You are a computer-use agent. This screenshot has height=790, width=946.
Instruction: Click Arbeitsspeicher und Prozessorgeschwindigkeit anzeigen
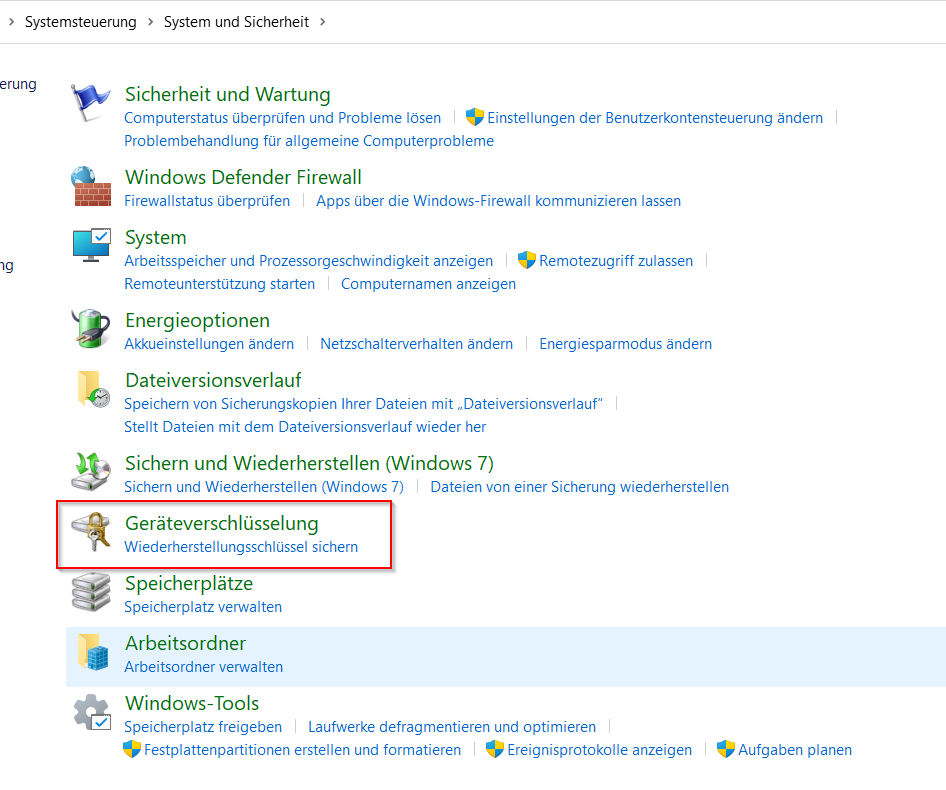coord(308,261)
